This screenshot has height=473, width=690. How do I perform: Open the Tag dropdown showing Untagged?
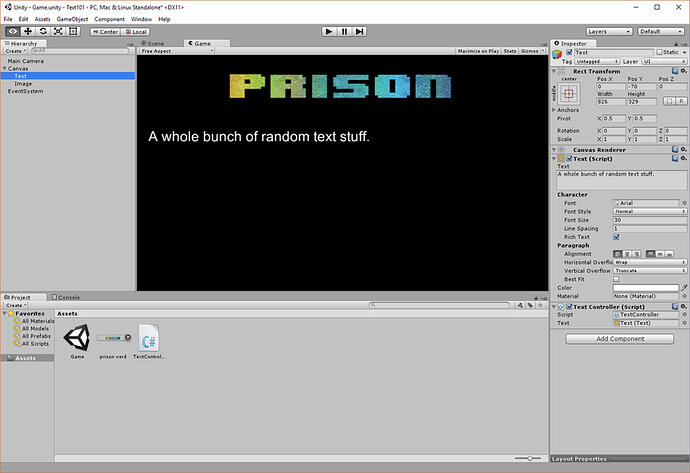[597, 62]
